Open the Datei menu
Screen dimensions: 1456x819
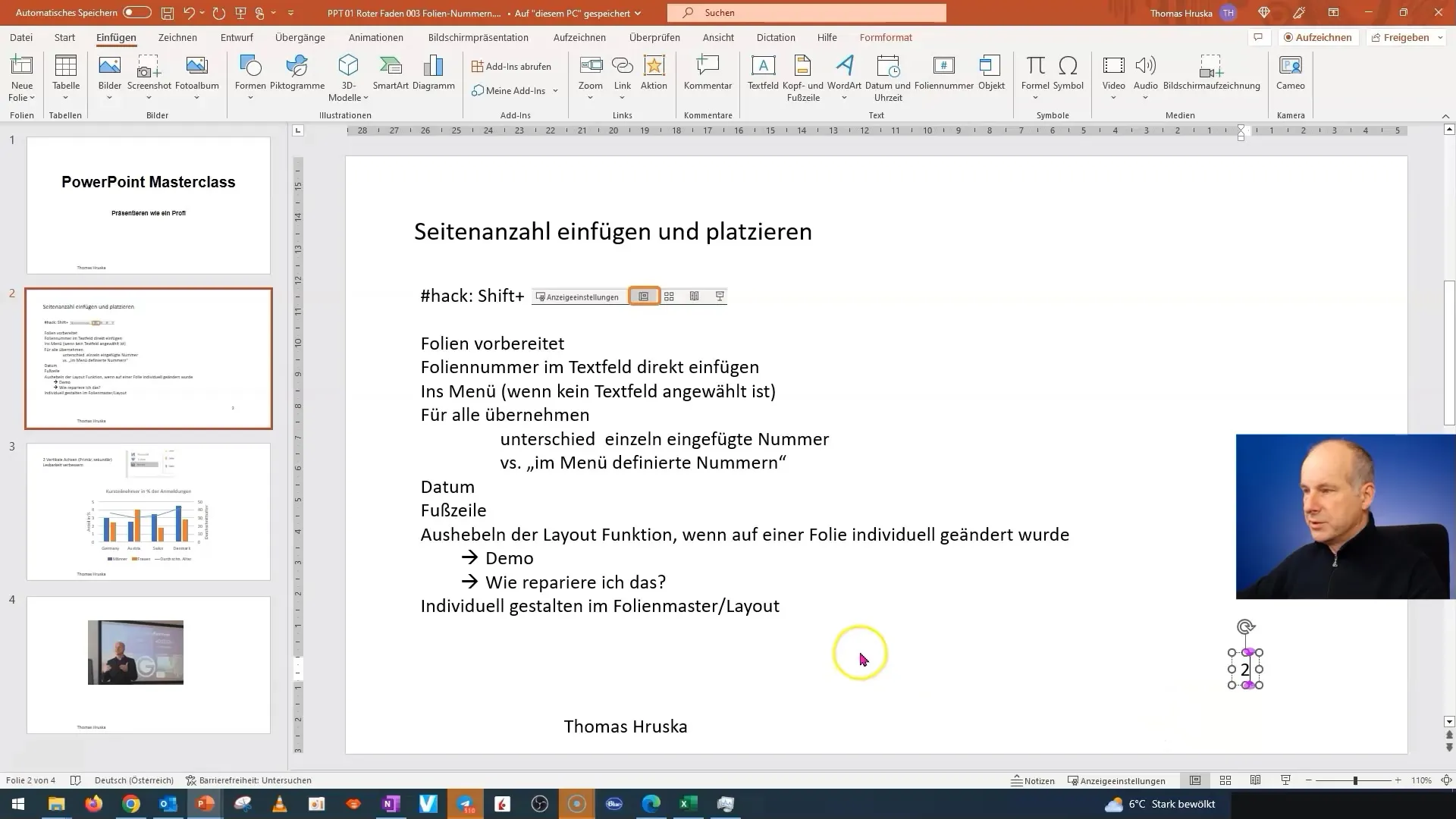[x=21, y=37]
